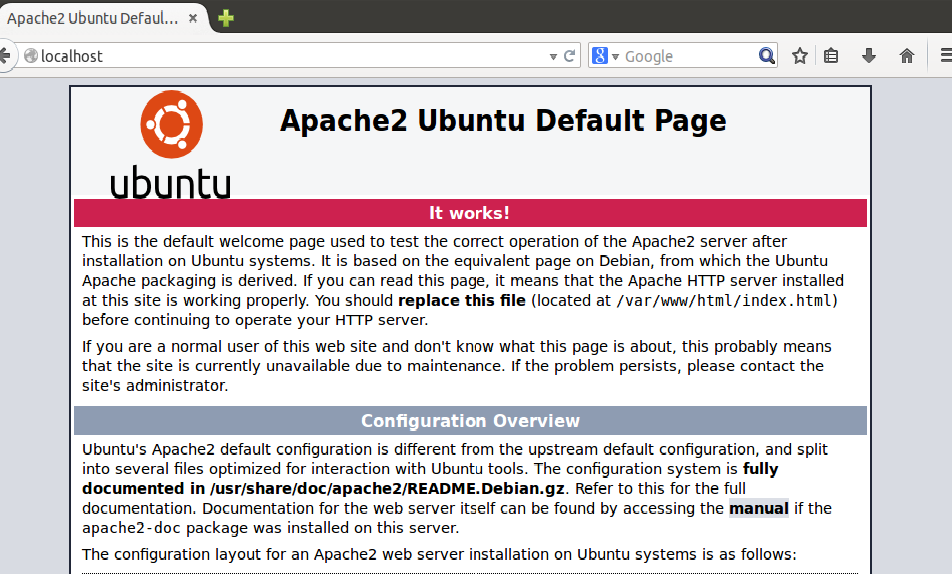Click the It works! banner text
Viewport: 952px width, 574px height.
[x=469, y=213]
